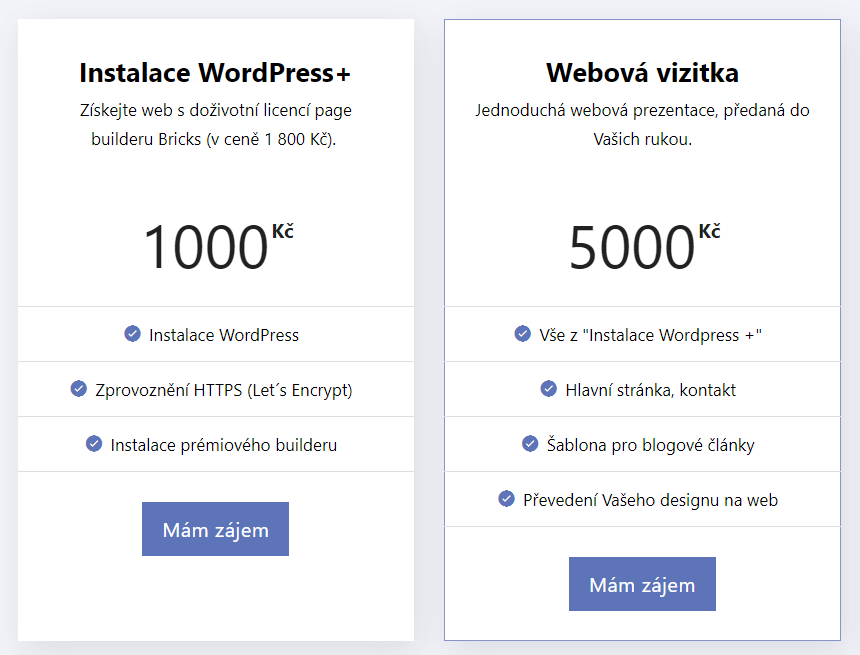The width and height of the screenshot is (860, 655).
Task: Select the Instalace WordPress+ heading
Action: 215,73
